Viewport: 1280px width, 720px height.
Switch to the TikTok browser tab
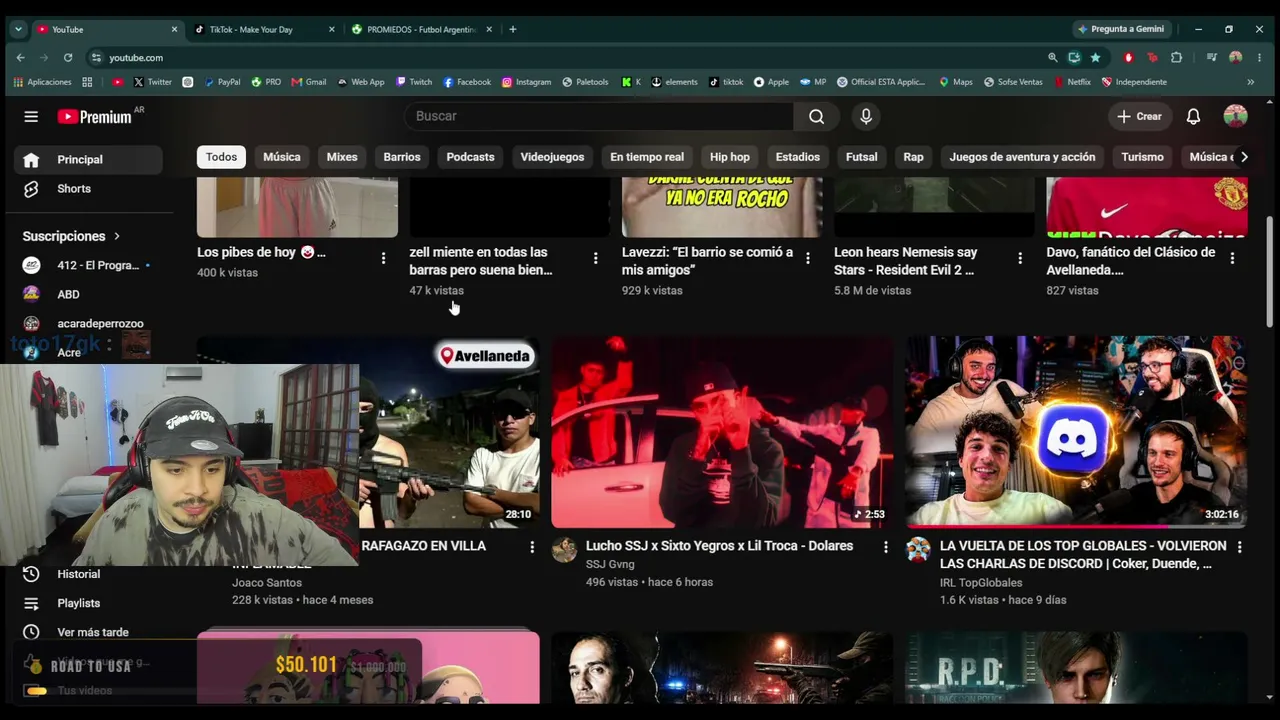[x=265, y=30]
